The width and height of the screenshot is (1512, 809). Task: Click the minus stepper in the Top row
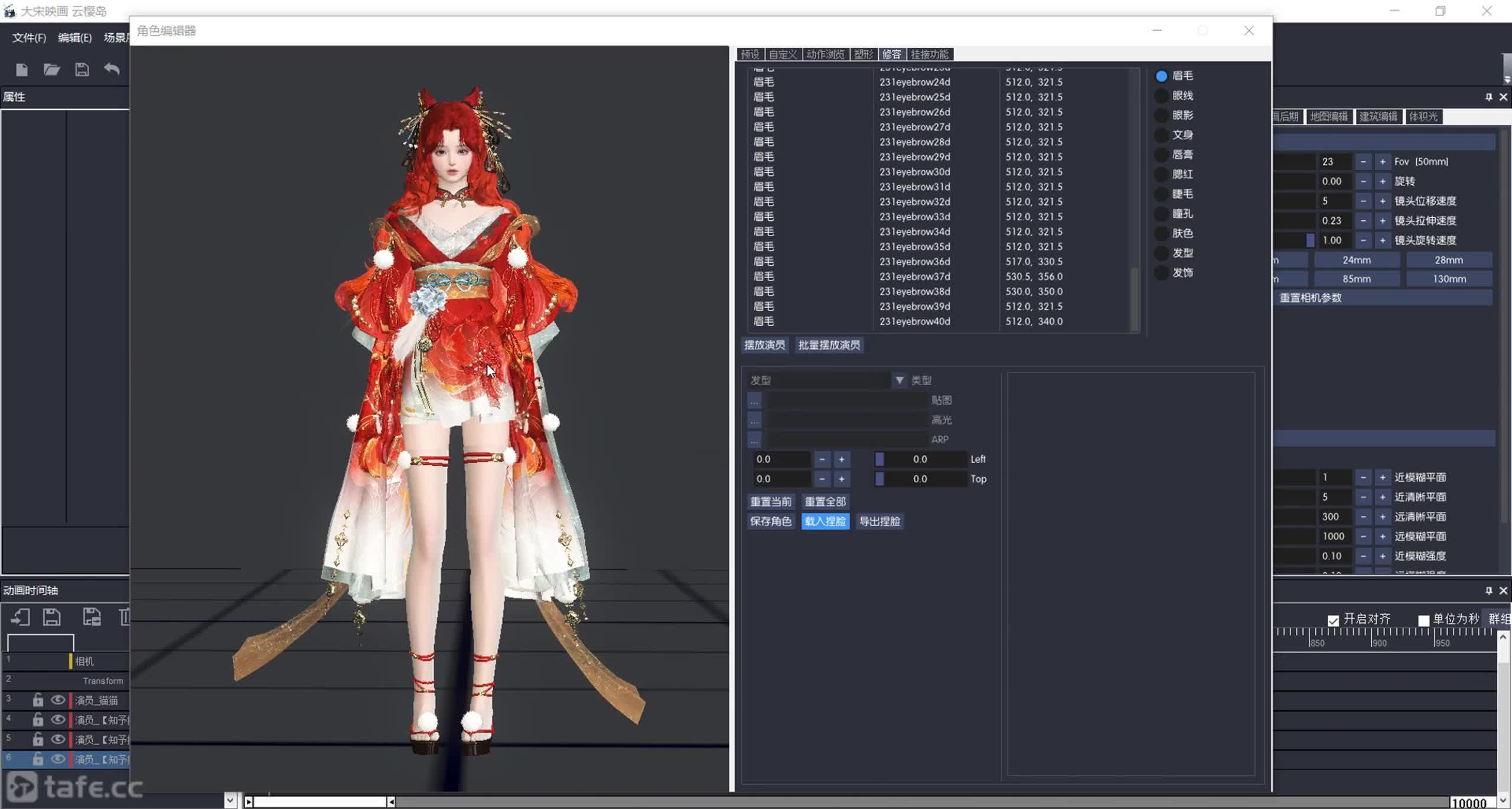click(822, 479)
